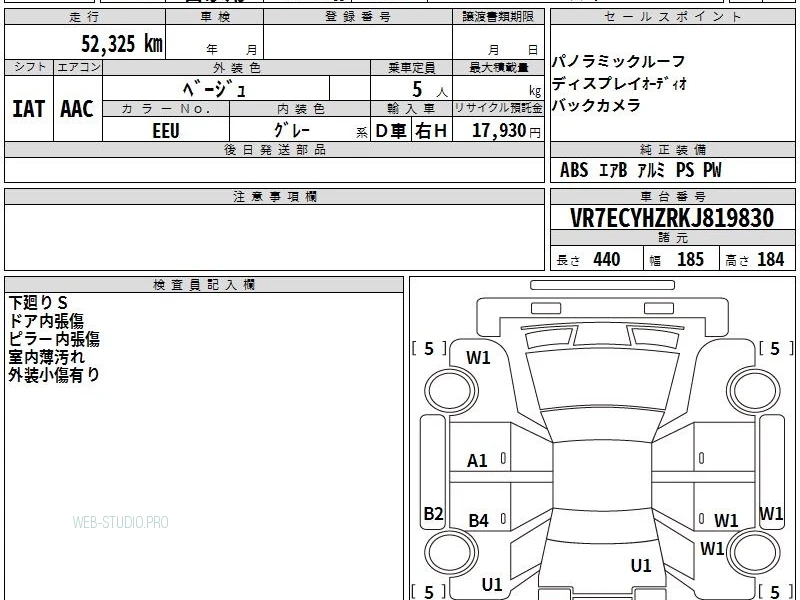
Task: Select the PS equipment label
Action: [x=685, y=170]
